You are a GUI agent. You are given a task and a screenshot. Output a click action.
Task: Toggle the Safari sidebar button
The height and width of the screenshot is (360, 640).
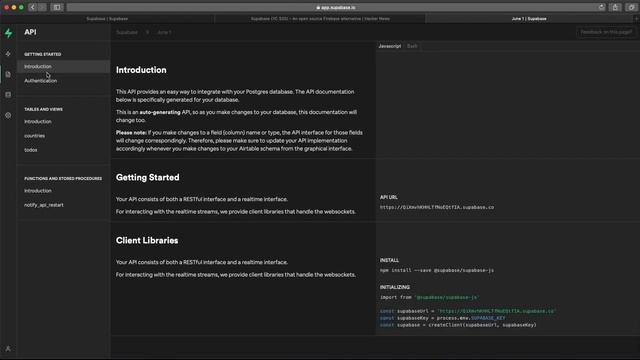(57, 7)
